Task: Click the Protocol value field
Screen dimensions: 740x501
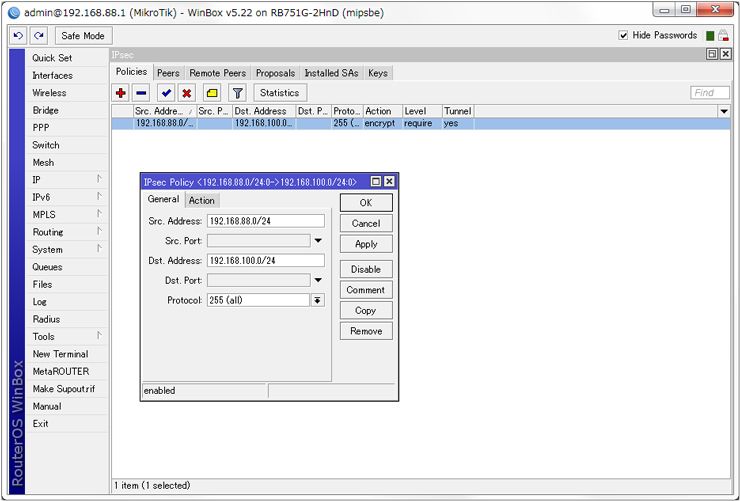Action: tap(259, 300)
